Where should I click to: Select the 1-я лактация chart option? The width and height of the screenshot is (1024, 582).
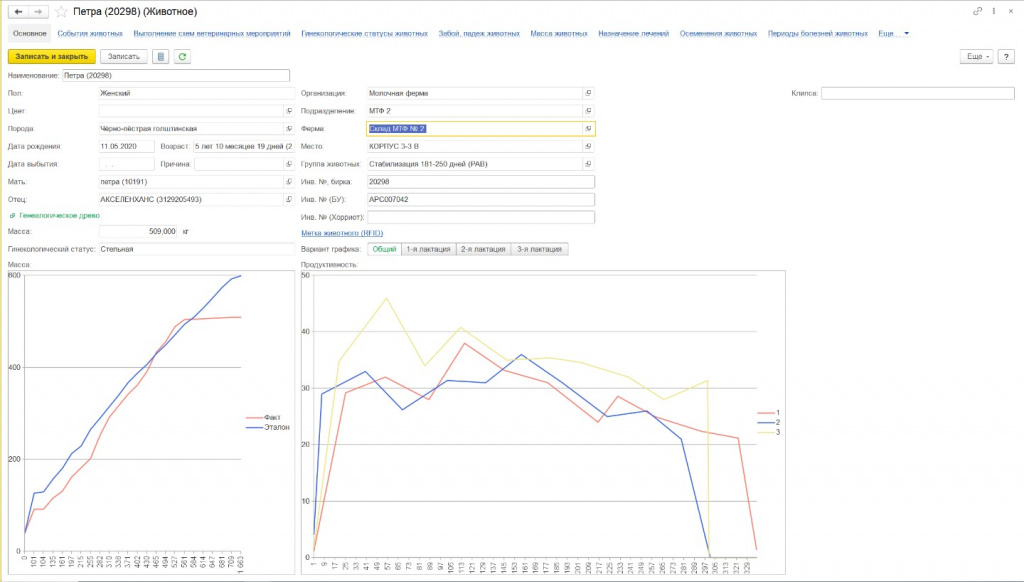pos(428,249)
